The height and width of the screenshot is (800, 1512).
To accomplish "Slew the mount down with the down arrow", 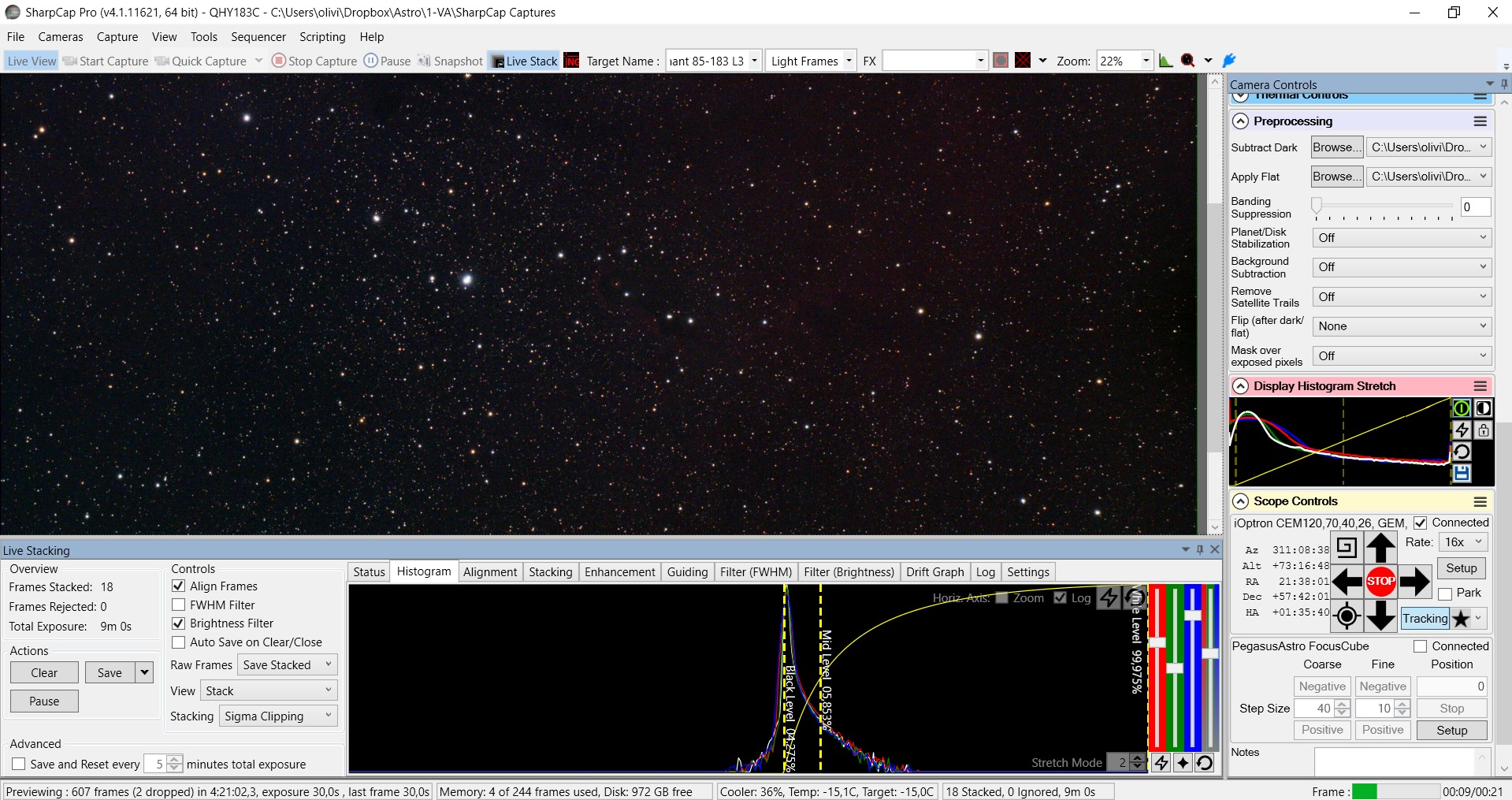I will [1380, 616].
